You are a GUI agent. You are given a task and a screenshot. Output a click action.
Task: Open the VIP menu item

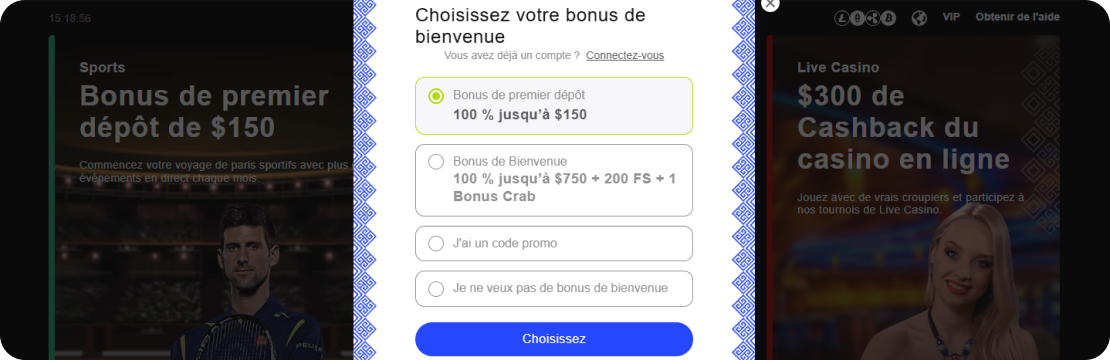point(951,17)
